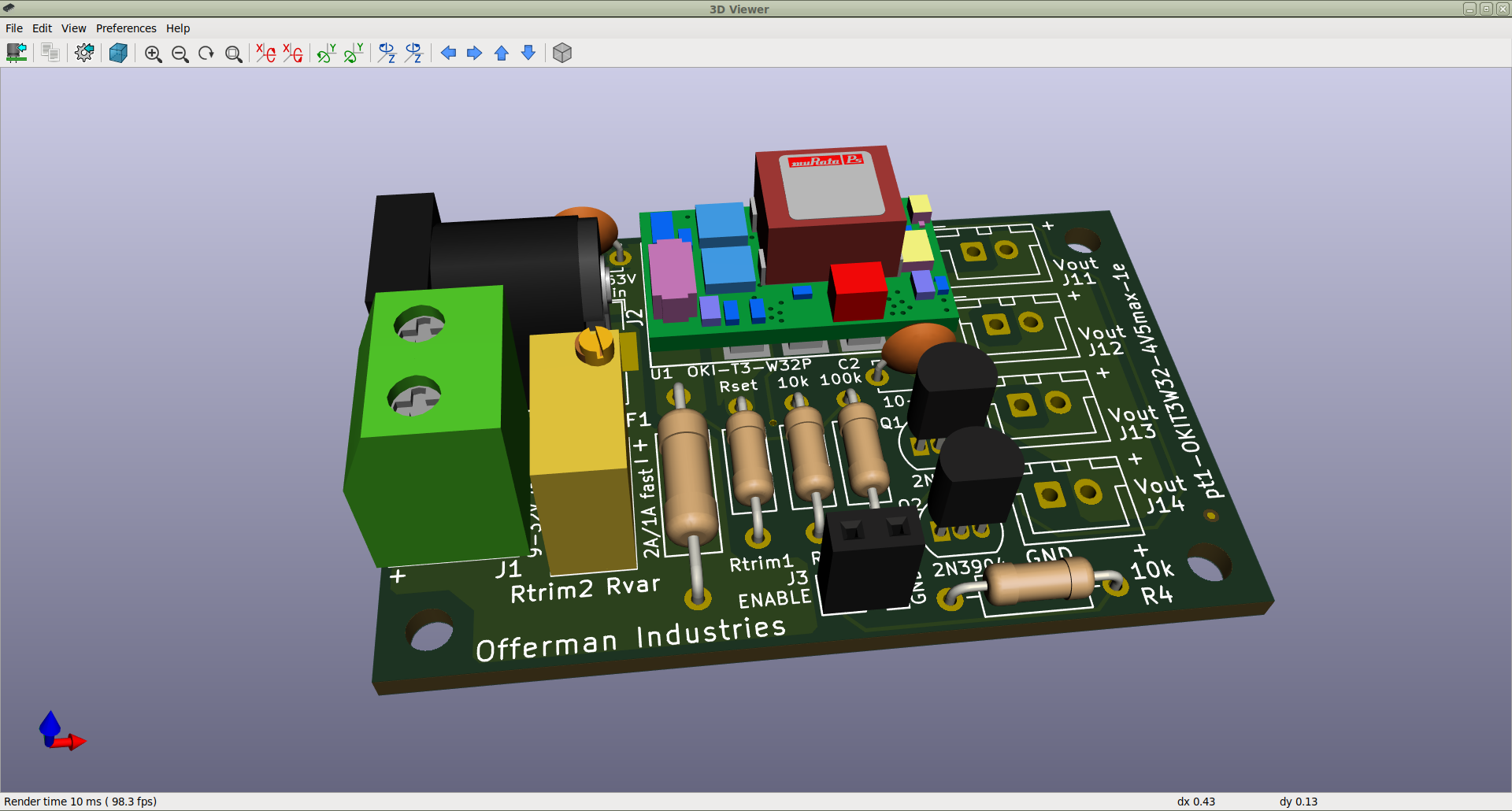Click the Move left arrow icon

pyautogui.click(x=448, y=53)
